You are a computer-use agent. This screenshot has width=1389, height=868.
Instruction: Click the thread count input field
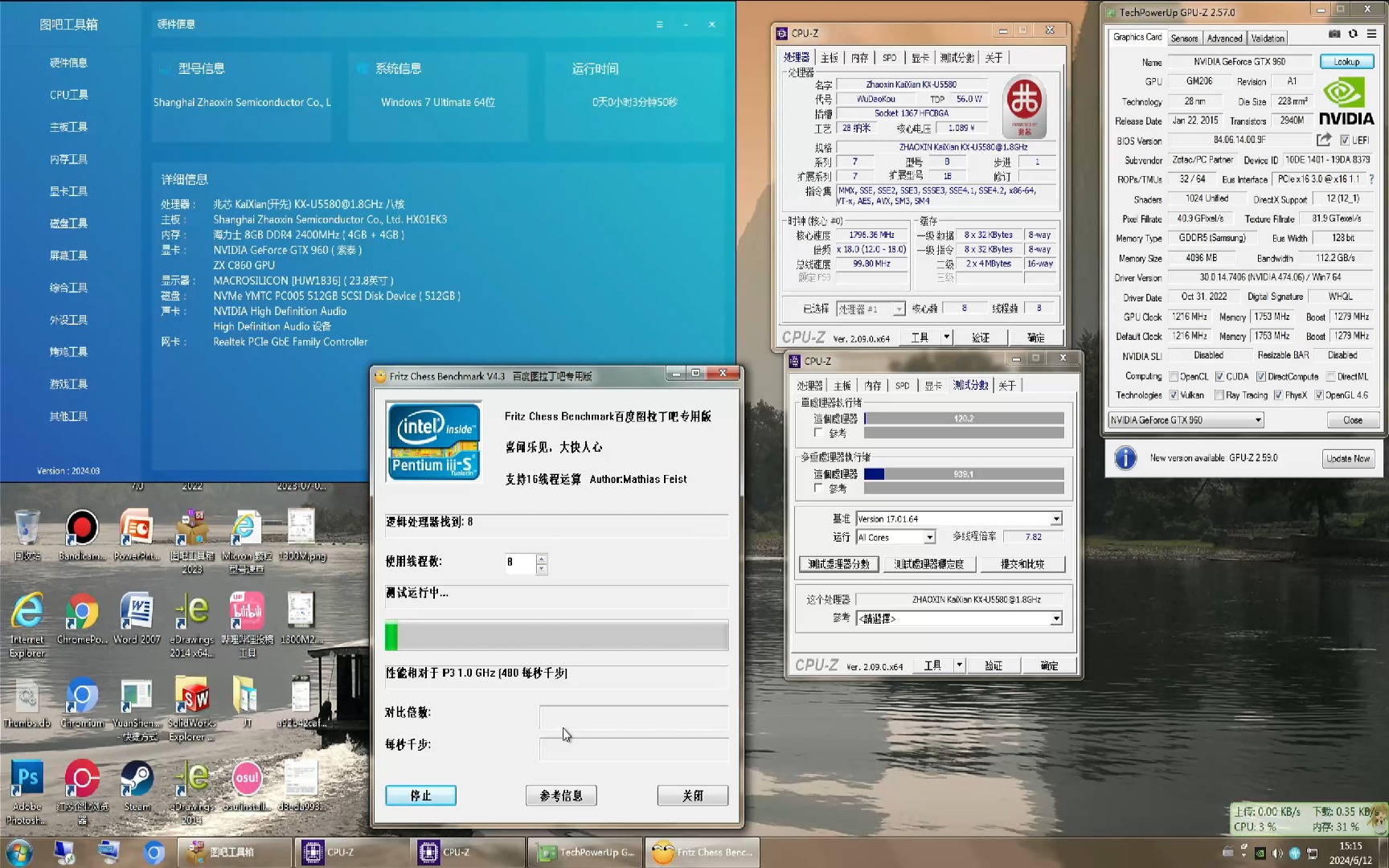pos(519,563)
